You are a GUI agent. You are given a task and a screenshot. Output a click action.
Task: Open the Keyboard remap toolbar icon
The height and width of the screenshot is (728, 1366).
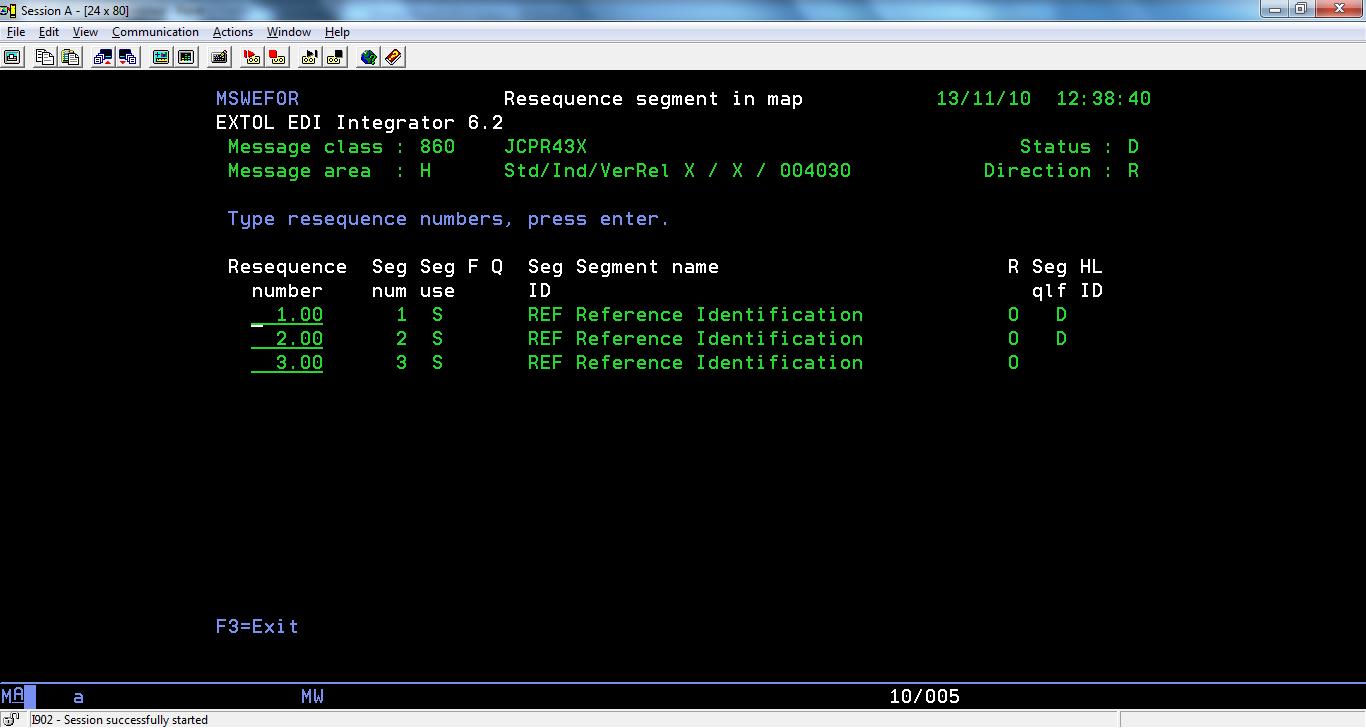(219, 57)
